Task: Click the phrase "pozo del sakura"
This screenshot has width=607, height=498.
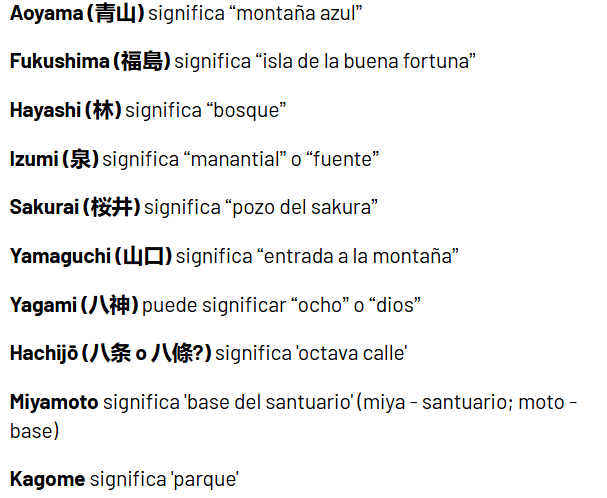Action: 302,208
